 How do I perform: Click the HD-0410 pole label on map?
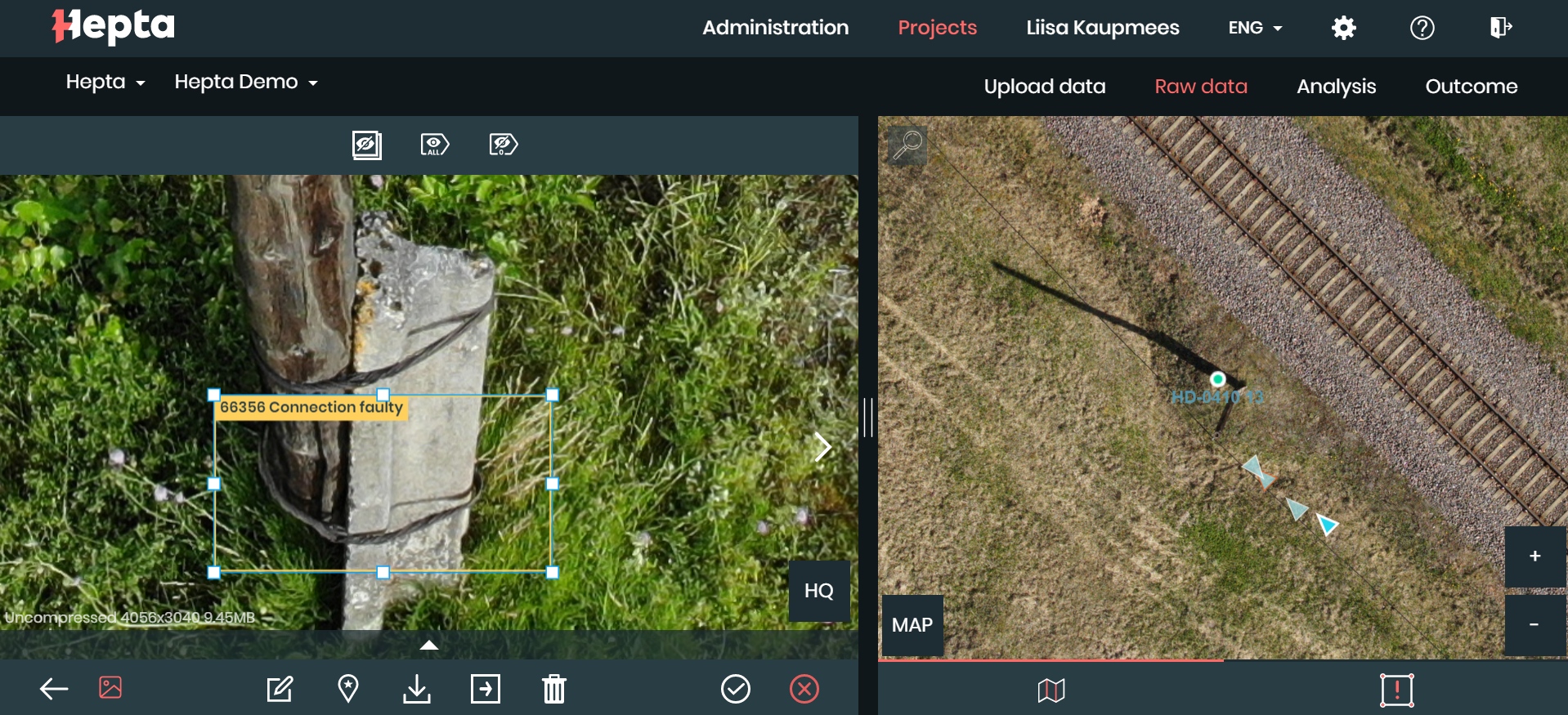[1218, 398]
